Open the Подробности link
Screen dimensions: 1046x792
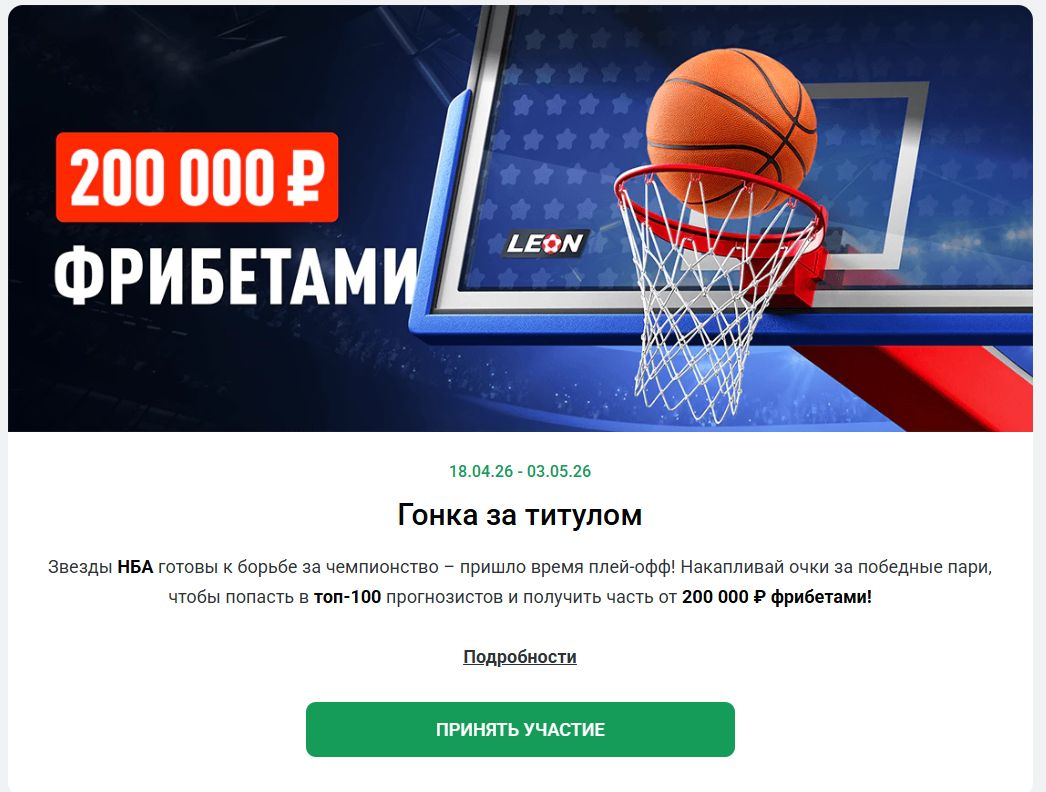520,657
